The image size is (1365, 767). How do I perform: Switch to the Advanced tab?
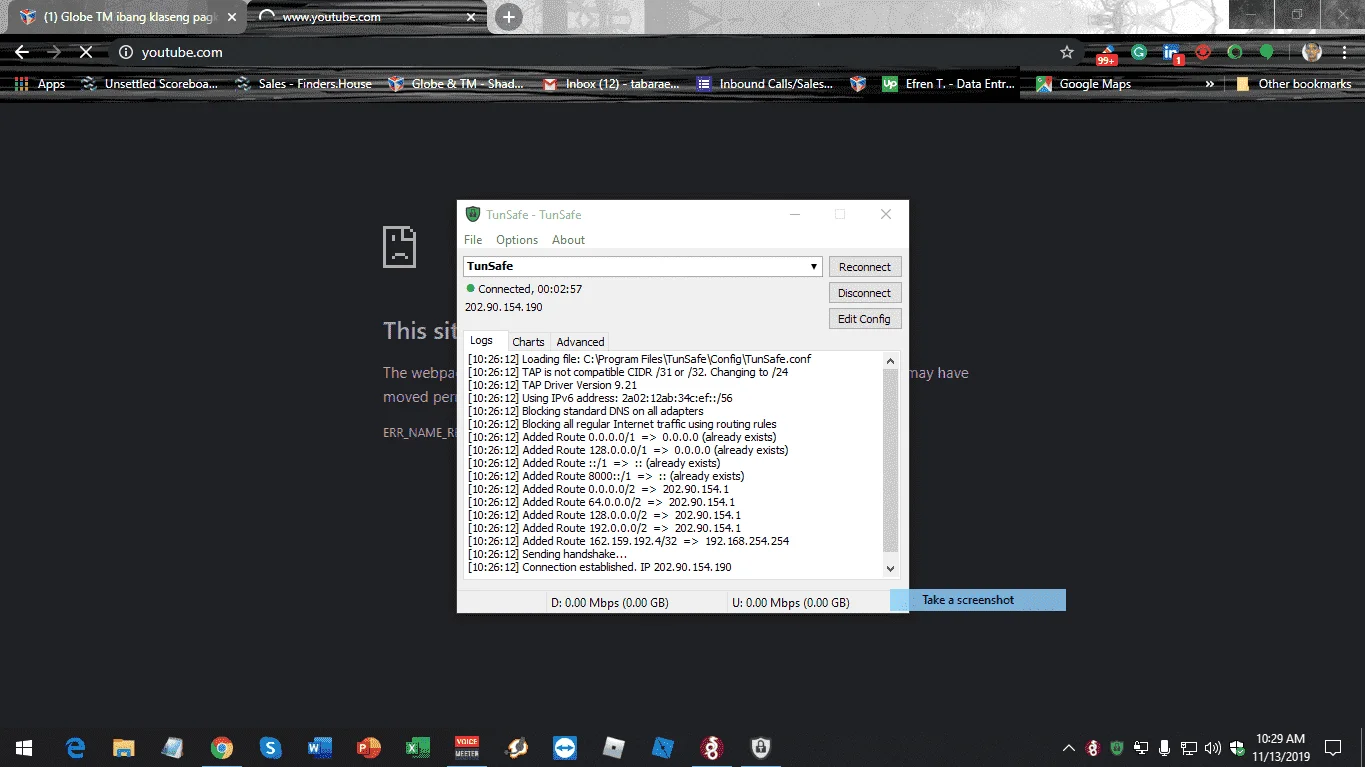pyautogui.click(x=580, y=342)
